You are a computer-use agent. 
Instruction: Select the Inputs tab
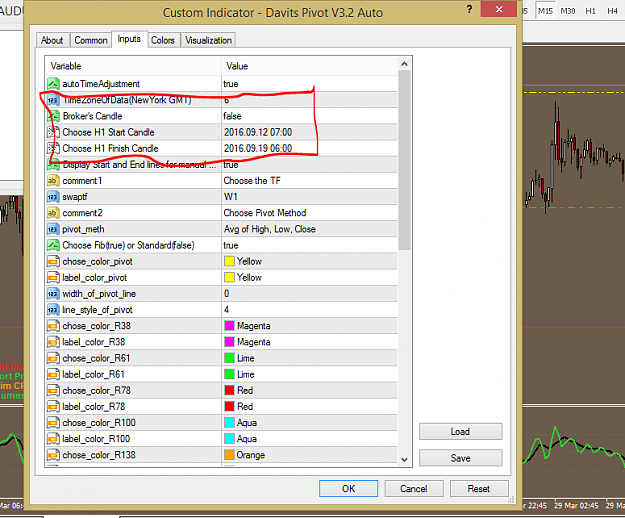(129, 39)
